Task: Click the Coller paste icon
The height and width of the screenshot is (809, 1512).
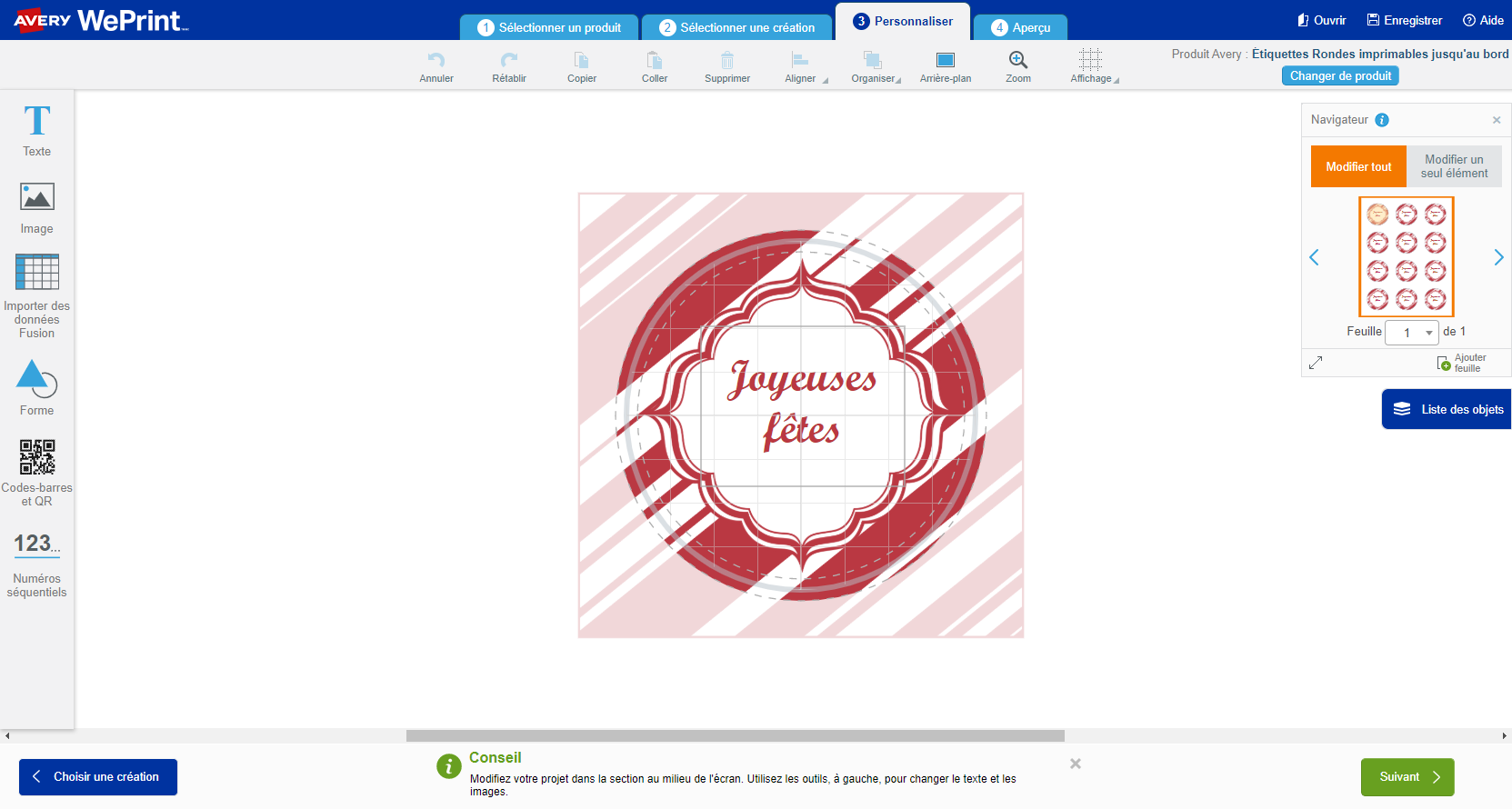Action: tap(655, 60)
